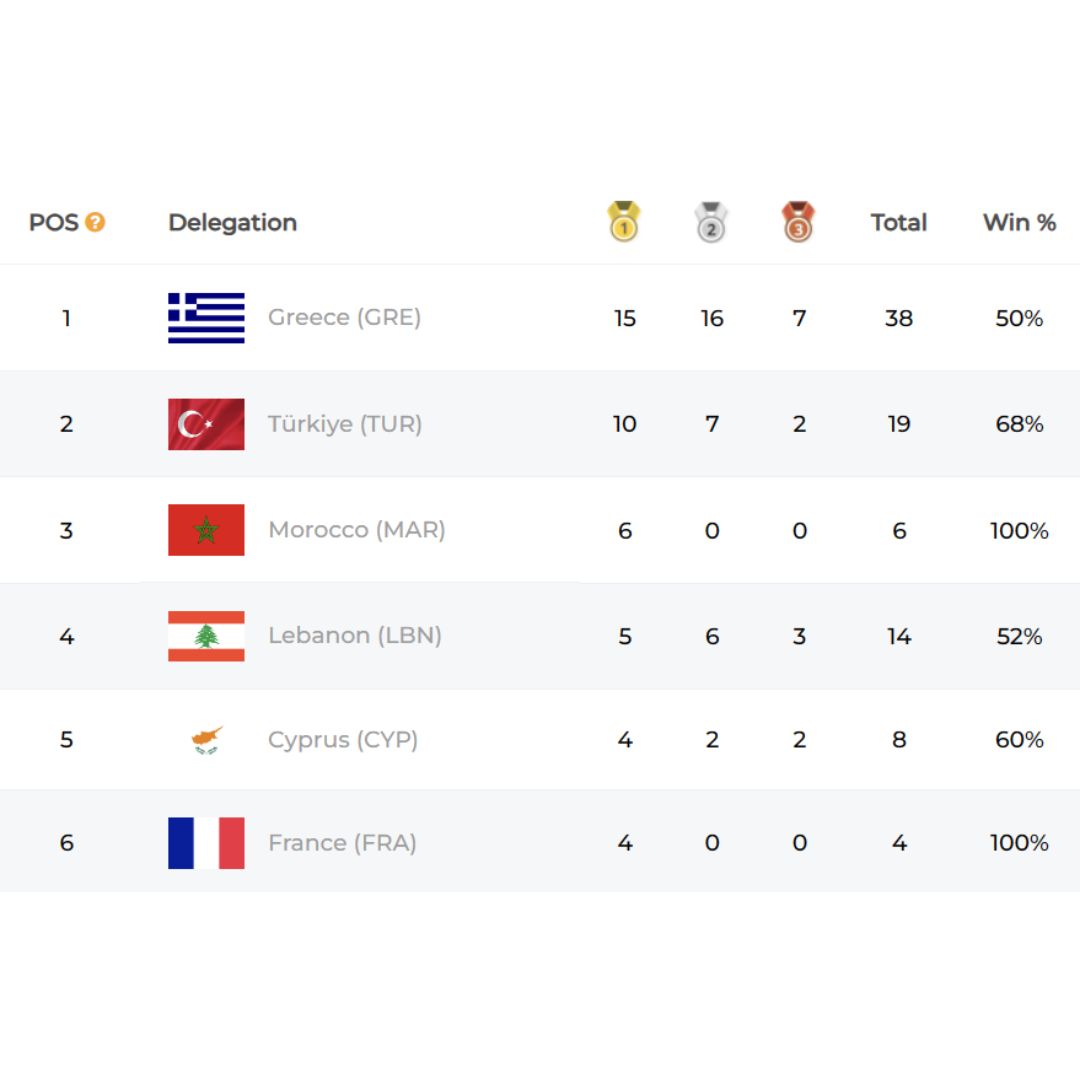Image resolution: width=1080 pixels, height=1080 pixels.
Task: Click the gold medal column icon
Action: [x=624, y=221]
